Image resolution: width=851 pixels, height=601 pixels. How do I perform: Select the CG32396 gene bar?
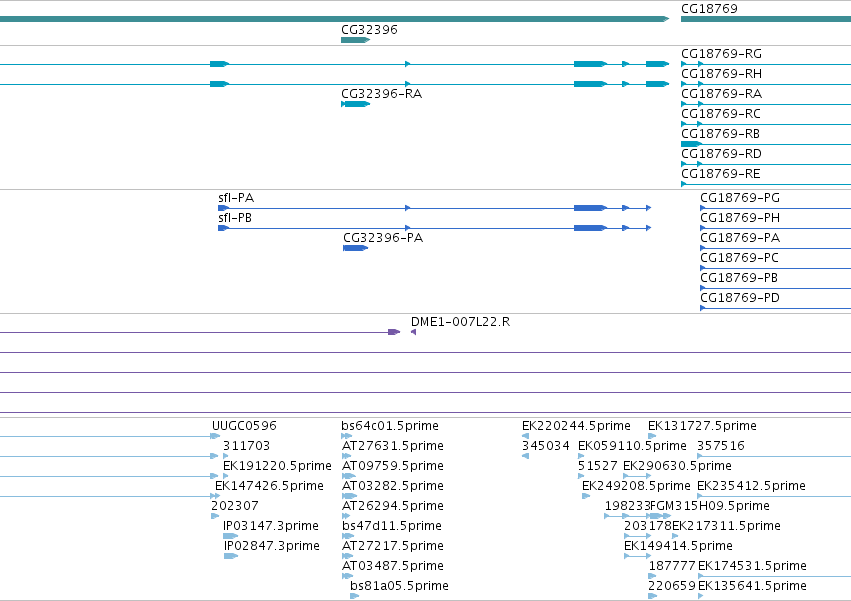pos(355,40)
